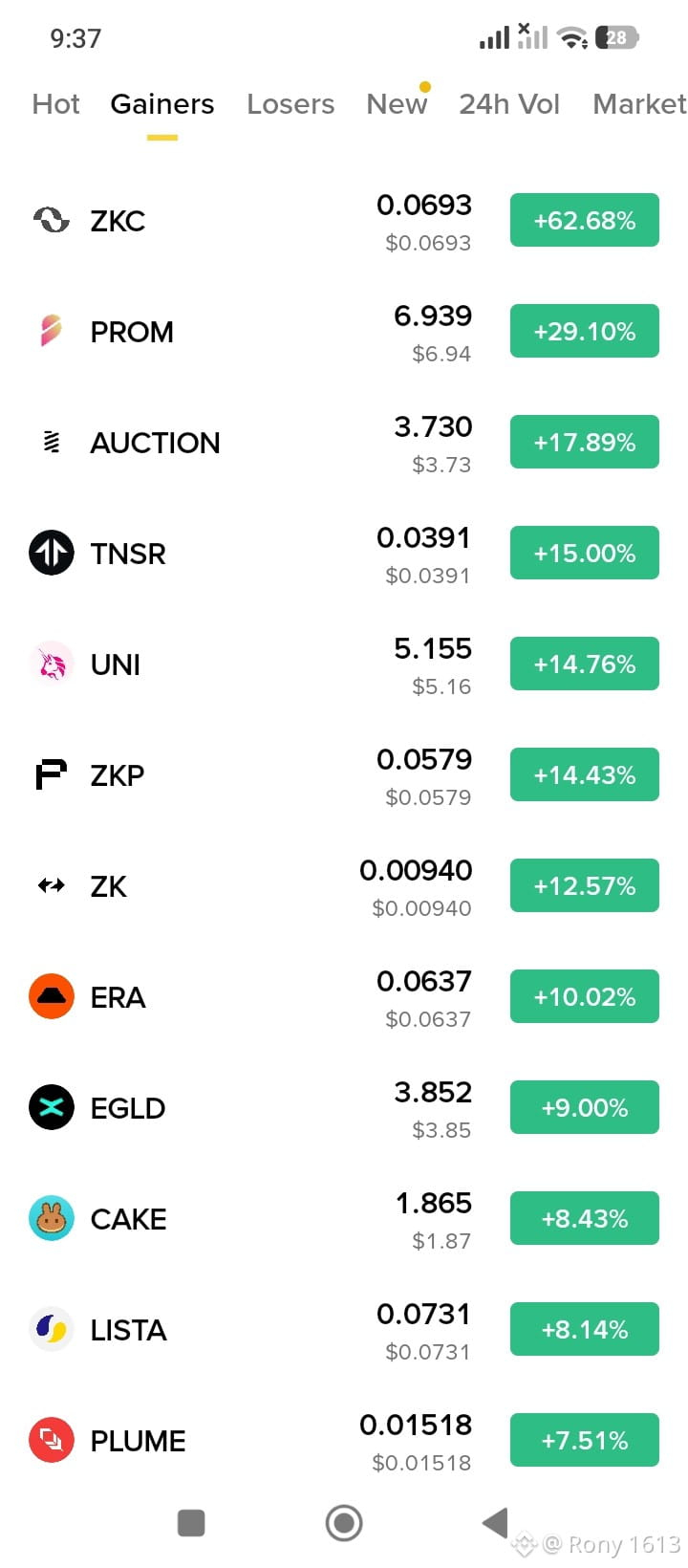Screen dimensions: 688x1568
Task: Open the New tab with dot
Action: (x=398, y=102)
